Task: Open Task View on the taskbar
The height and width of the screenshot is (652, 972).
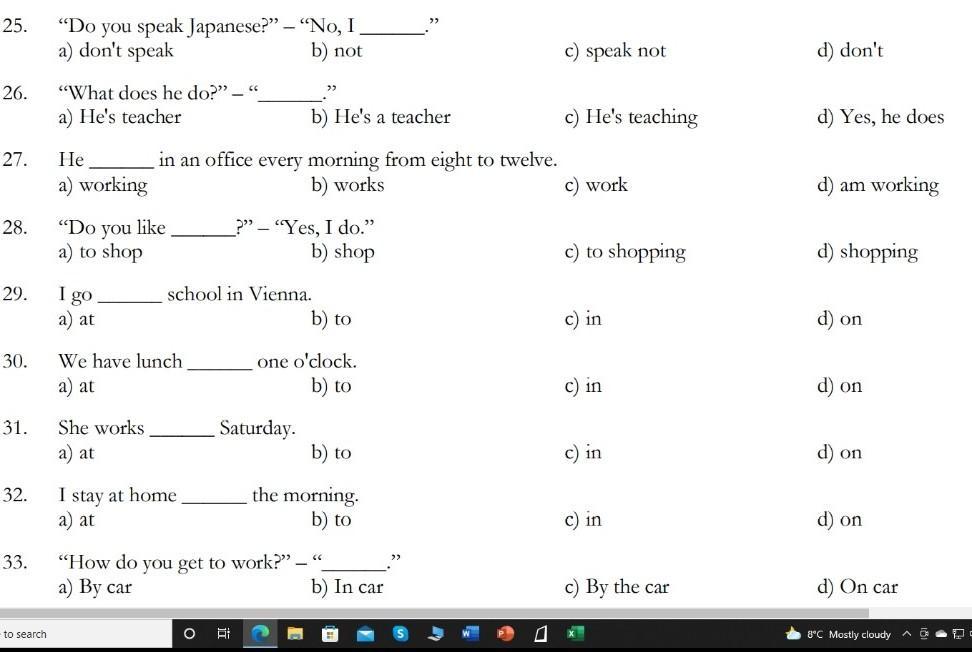Action: [x=224, y=633]
